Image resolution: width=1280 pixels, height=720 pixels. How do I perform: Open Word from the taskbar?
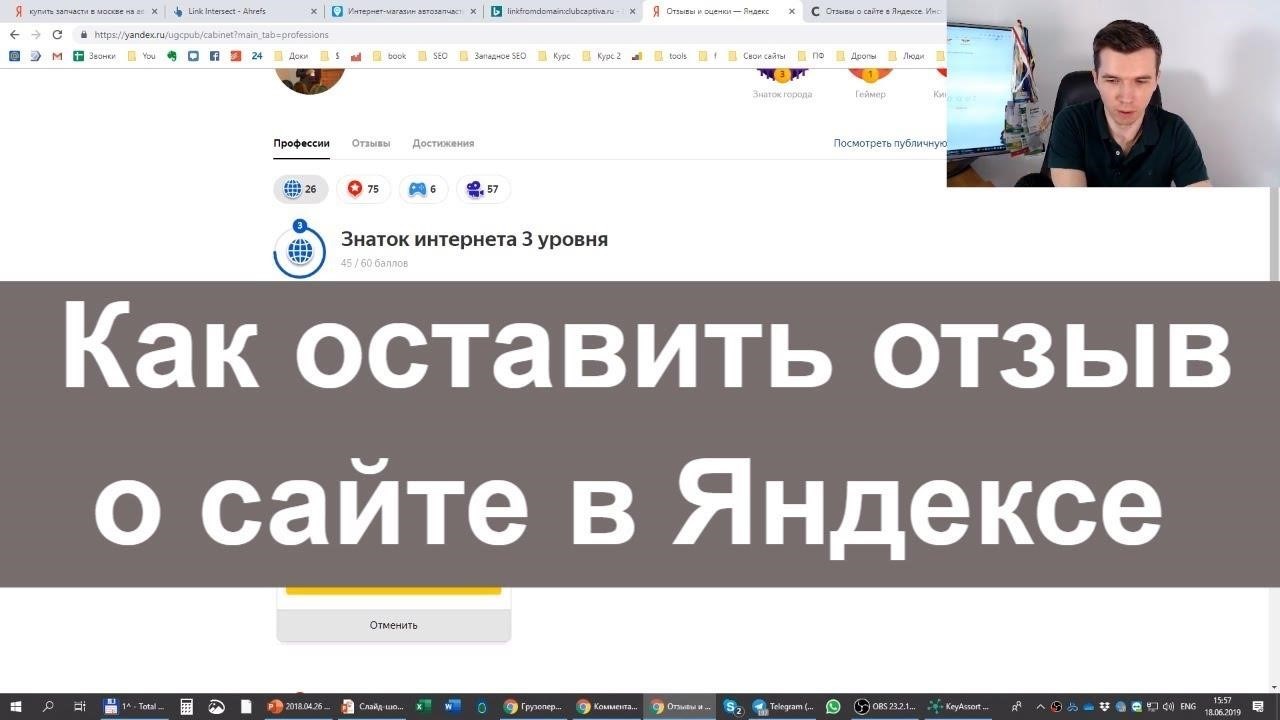[x=452, y=706]
